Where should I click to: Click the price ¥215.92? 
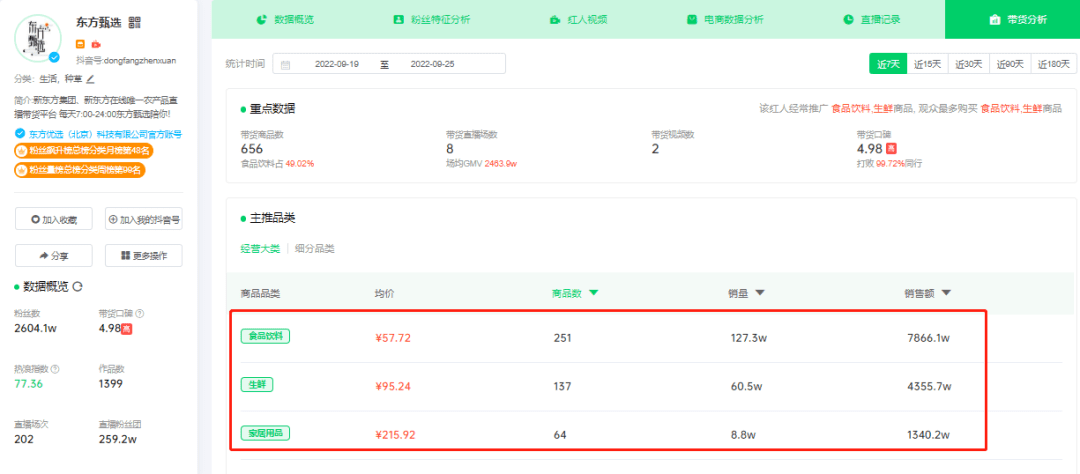[x=395, y=435]
